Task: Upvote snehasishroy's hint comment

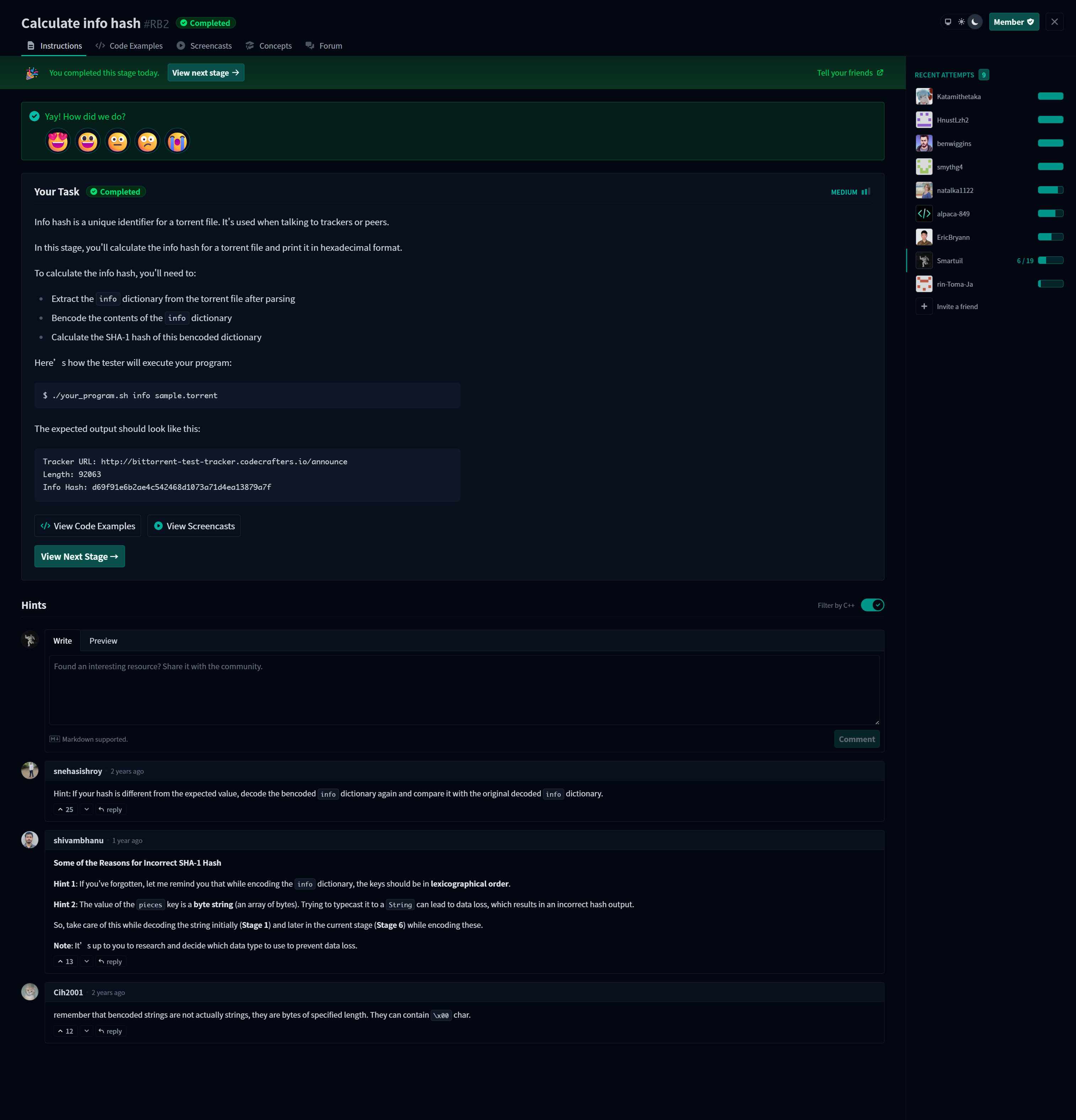Action: 65,810
